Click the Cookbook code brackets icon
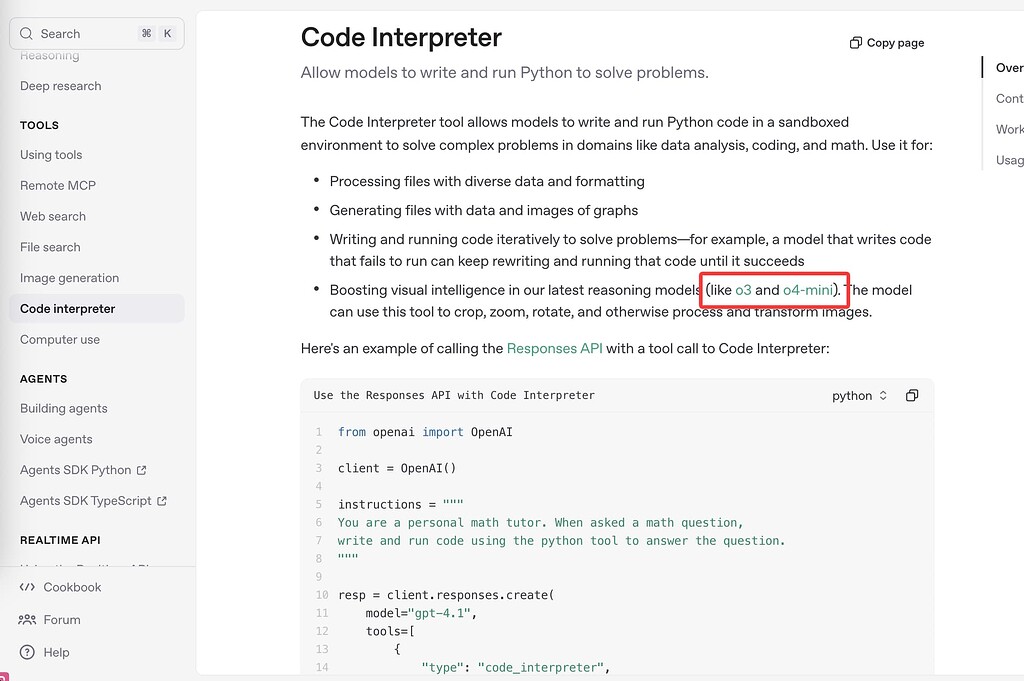The image size is (1024, 681). (x=27, y=587)
